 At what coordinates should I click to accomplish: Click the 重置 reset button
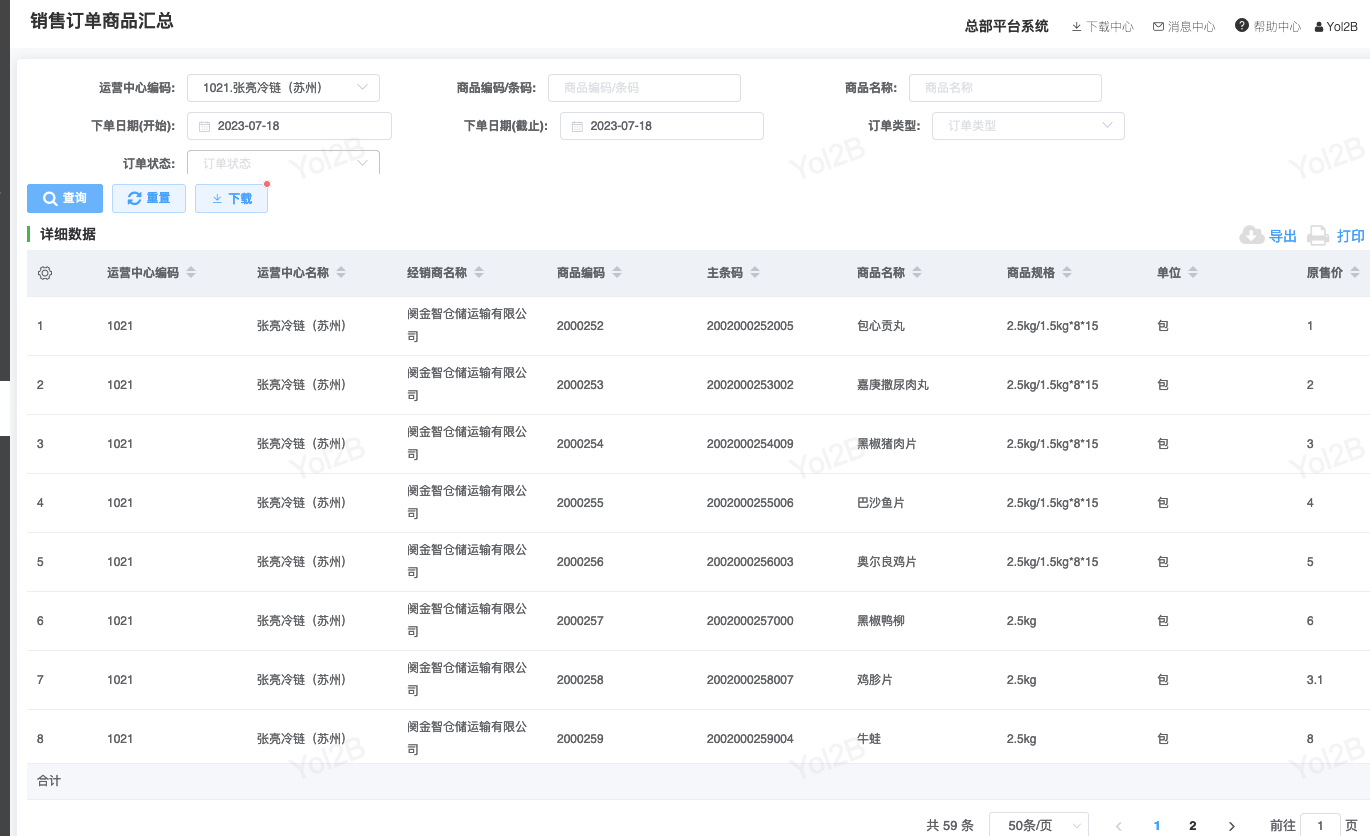[149, 198]
